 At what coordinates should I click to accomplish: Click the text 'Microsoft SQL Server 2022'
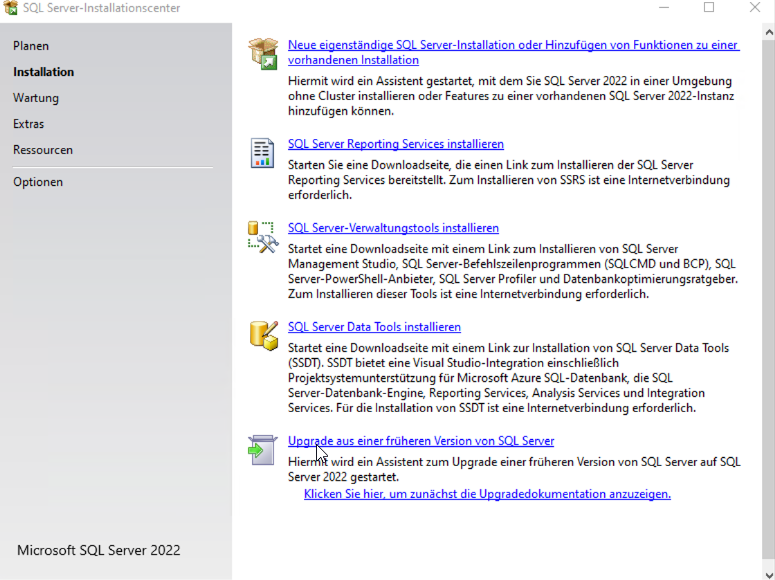[x=99, y=550]
